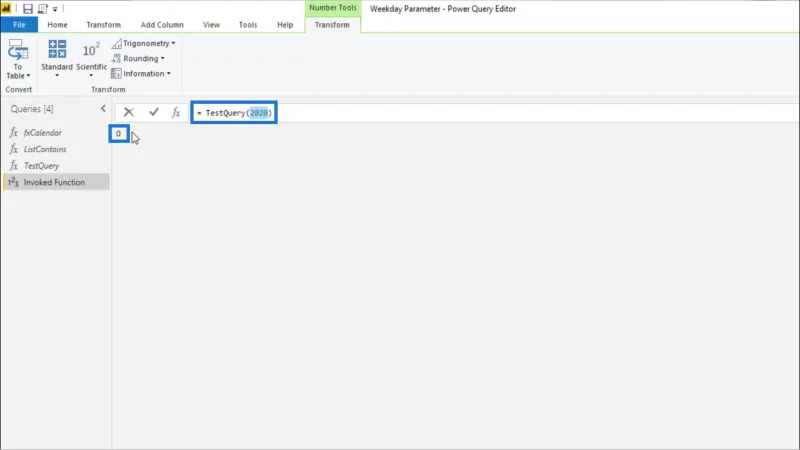Click the Power BI app icon
This screenshot has height=450, width=800.
6,9
